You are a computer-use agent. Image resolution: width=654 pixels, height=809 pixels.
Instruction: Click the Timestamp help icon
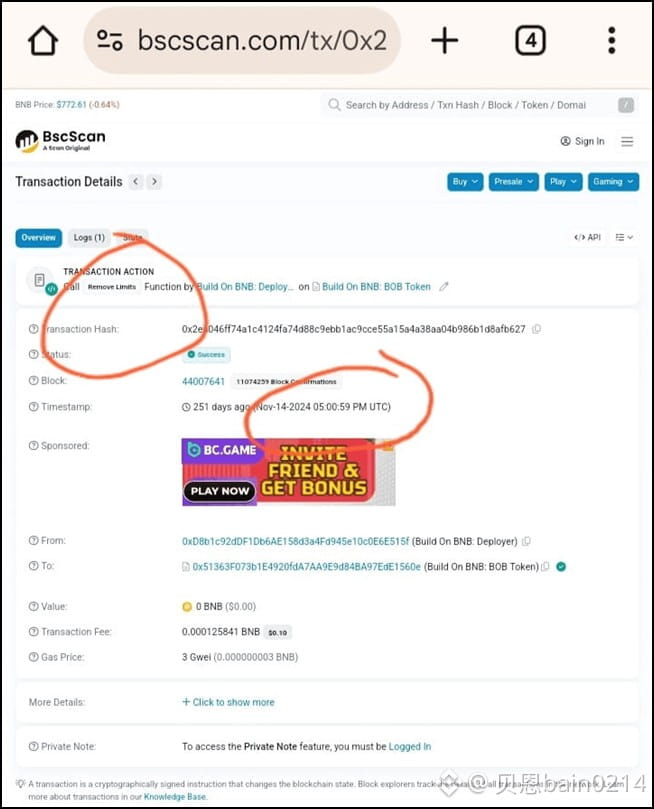pyautogui.click(x=34, y=407)
